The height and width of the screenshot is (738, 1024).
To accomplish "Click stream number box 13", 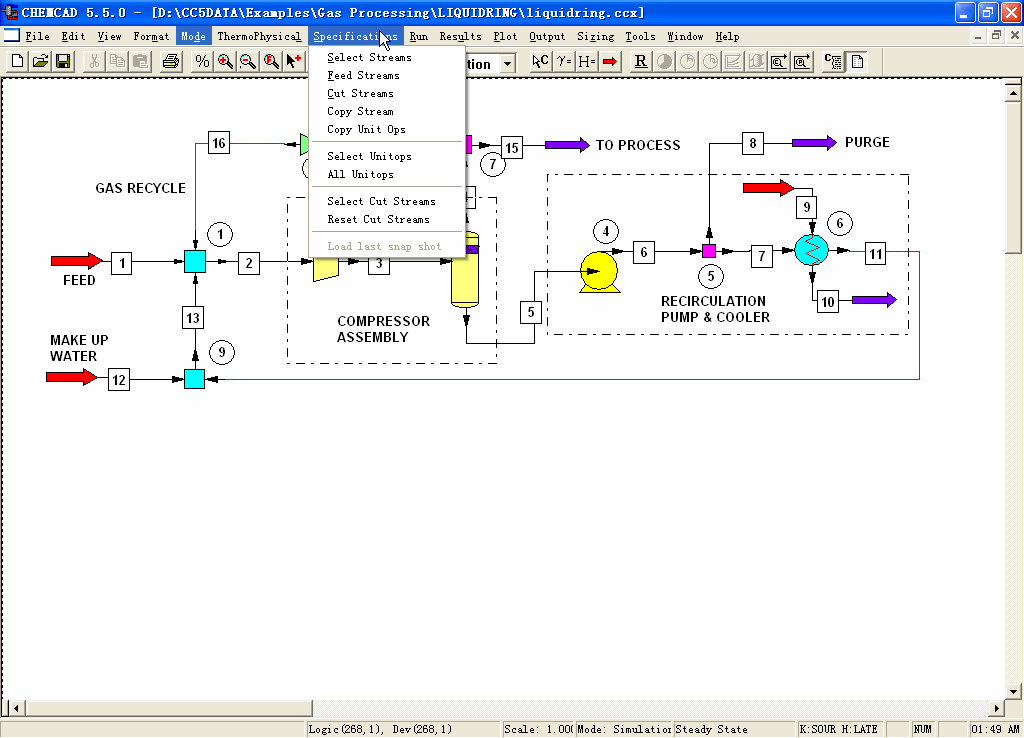I will (x=193, y=318).
